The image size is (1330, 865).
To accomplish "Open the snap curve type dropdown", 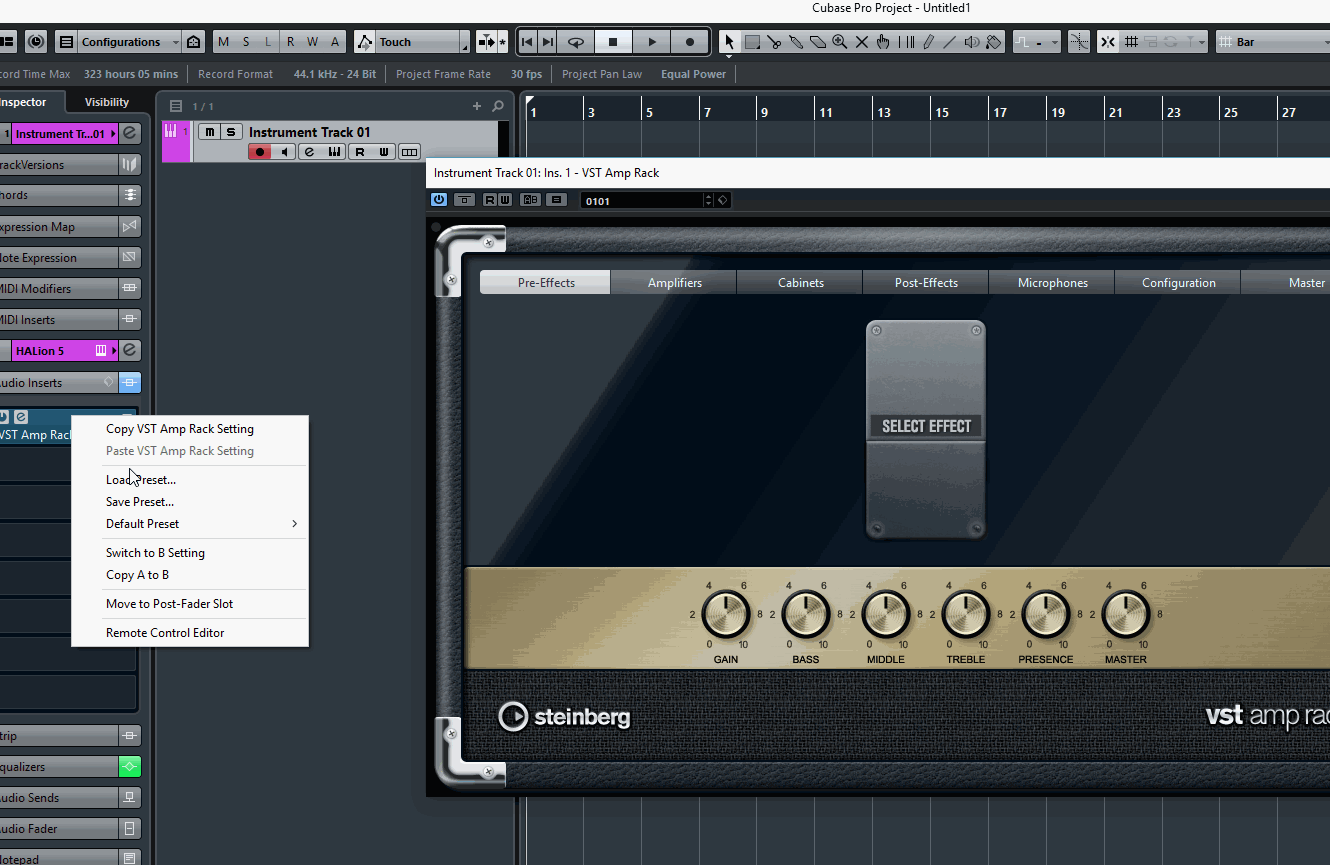I will pos(1036,42).
